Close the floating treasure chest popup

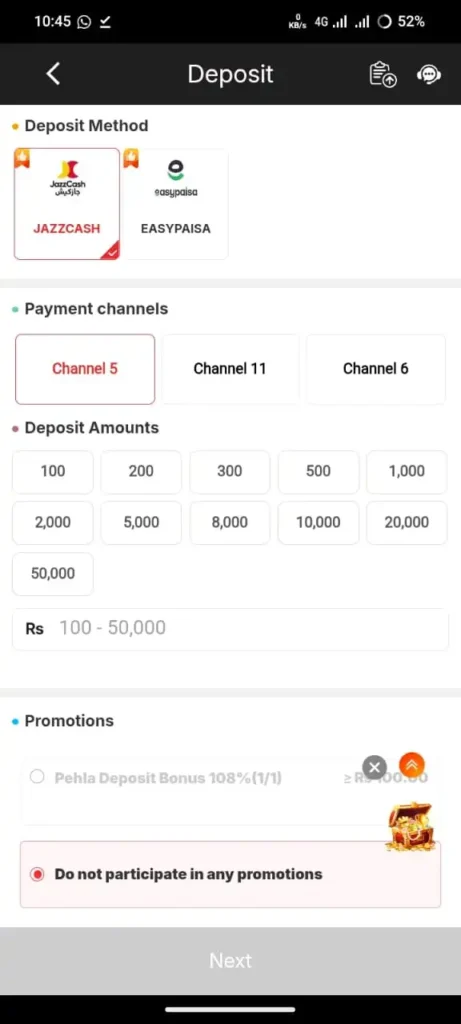coord(374,767)
